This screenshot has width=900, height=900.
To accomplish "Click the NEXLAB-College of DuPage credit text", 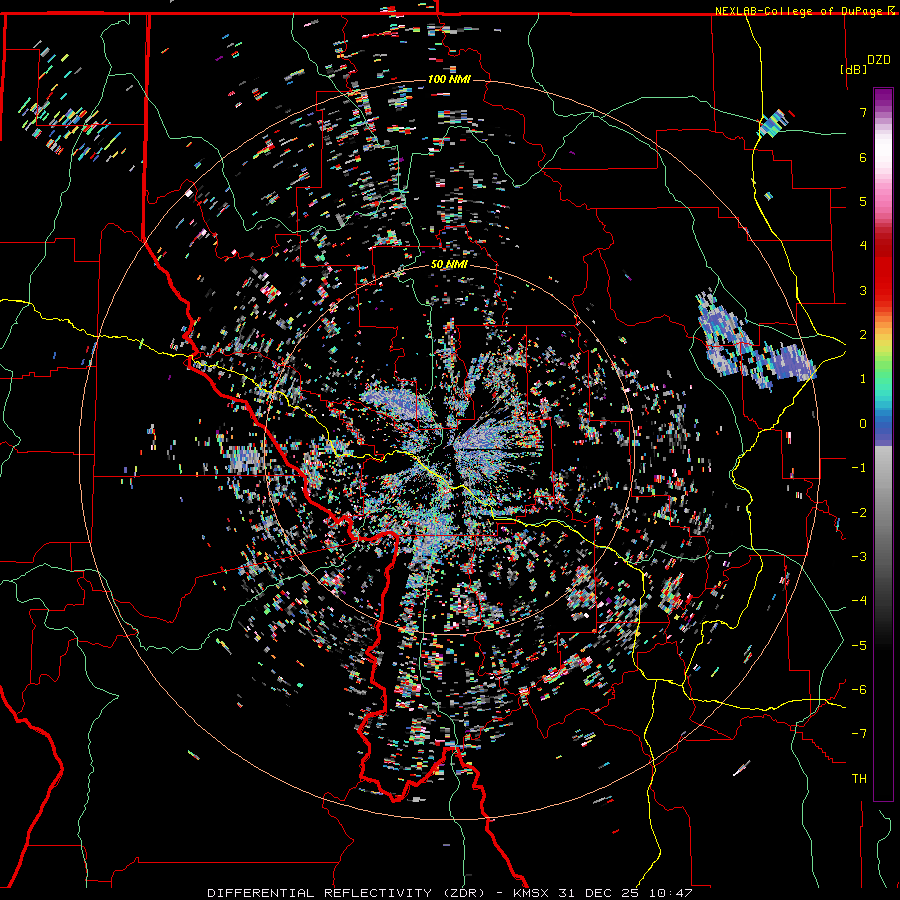I will point(801,11).
